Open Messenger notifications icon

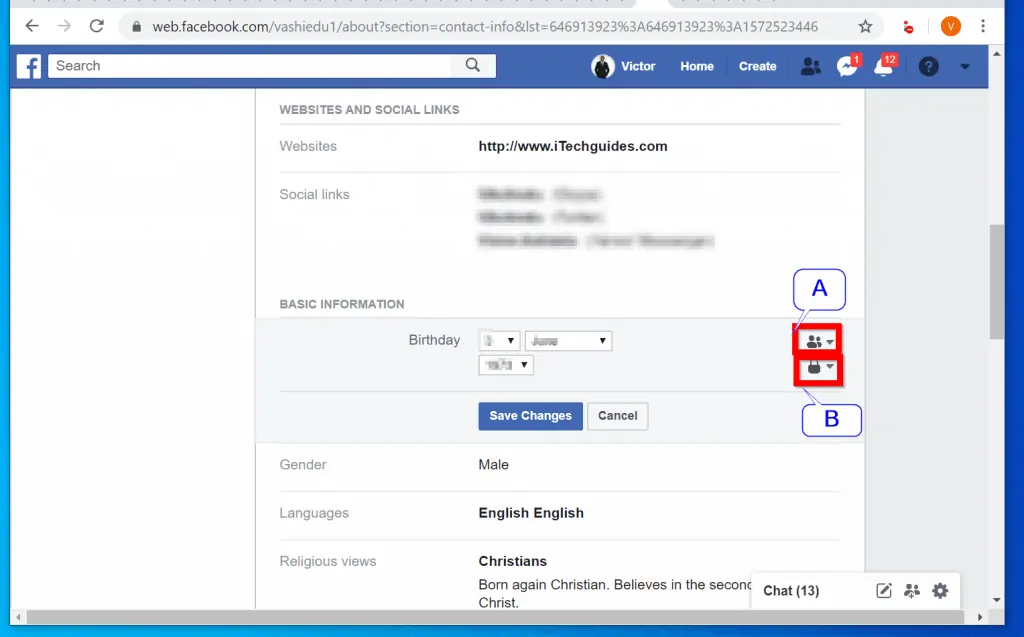[848, 66]
